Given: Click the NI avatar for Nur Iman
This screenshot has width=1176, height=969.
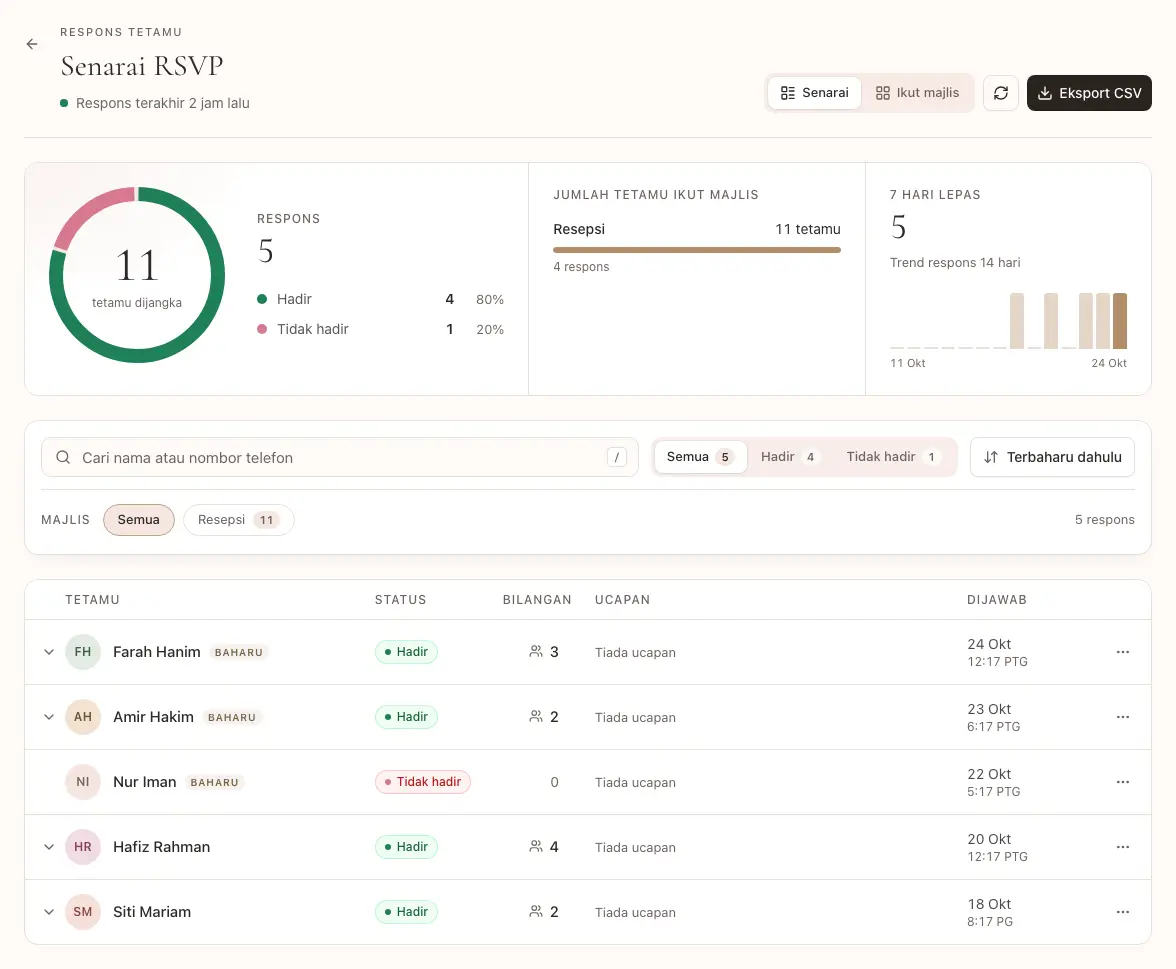Looking at the screenshot, I should (x=82, y=782).
